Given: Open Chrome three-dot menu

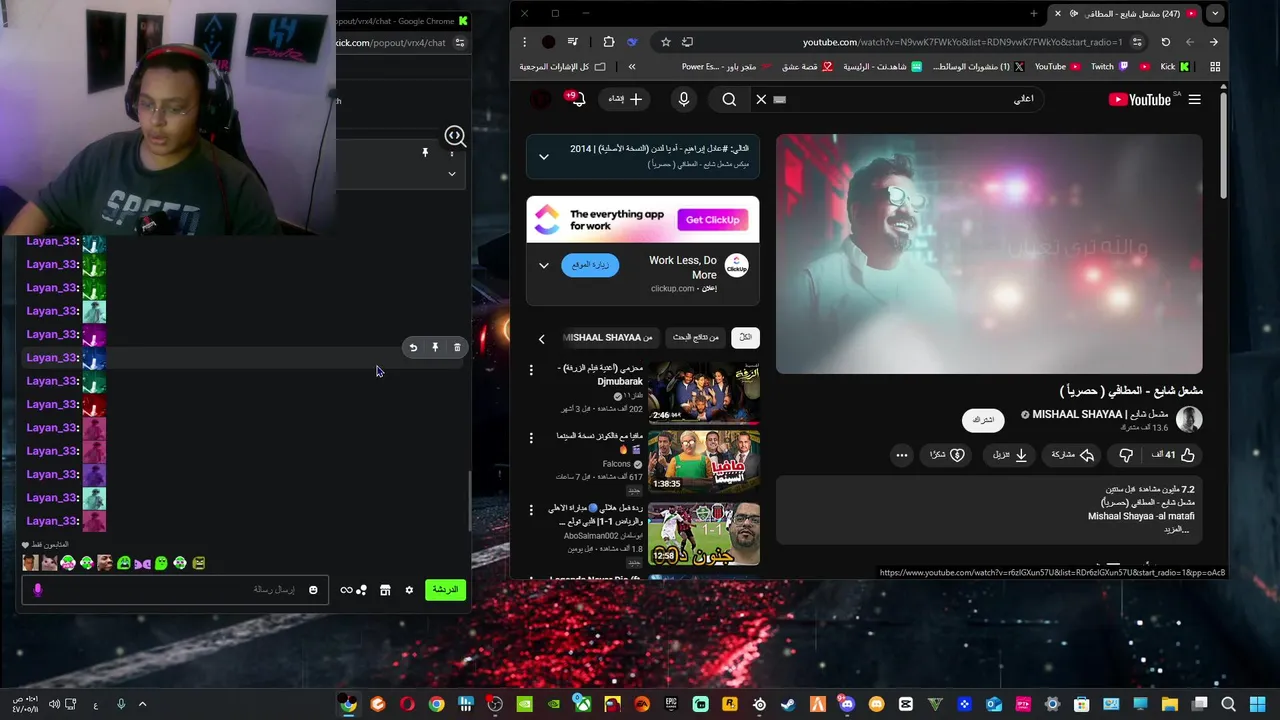Looking at the screenshot, I should (x=525, y=42).
